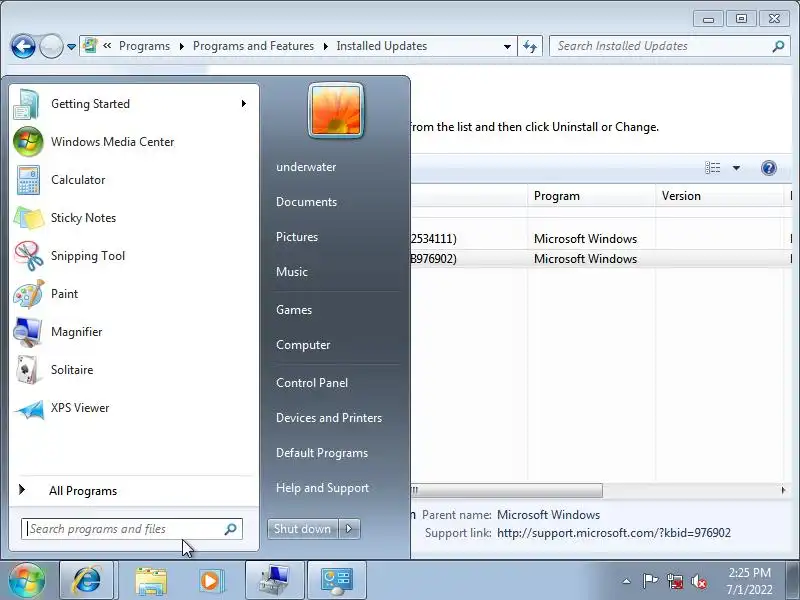Viewport: 800px width, 600px height.
Task: Click the Back navigation button
Action: click(23, 46)
